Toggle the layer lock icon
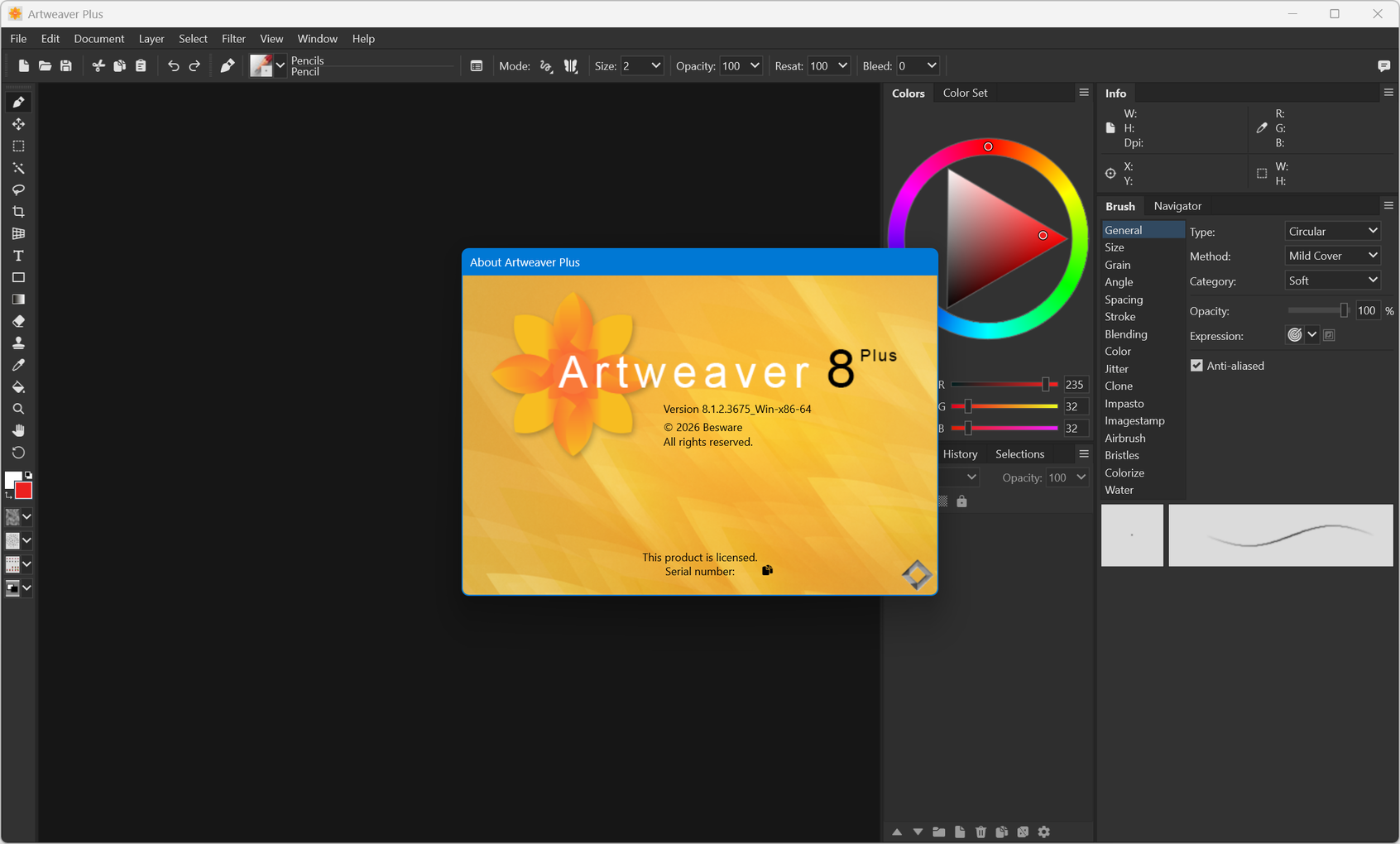Viewport: 1400px width, 844px height. [961, 501]
